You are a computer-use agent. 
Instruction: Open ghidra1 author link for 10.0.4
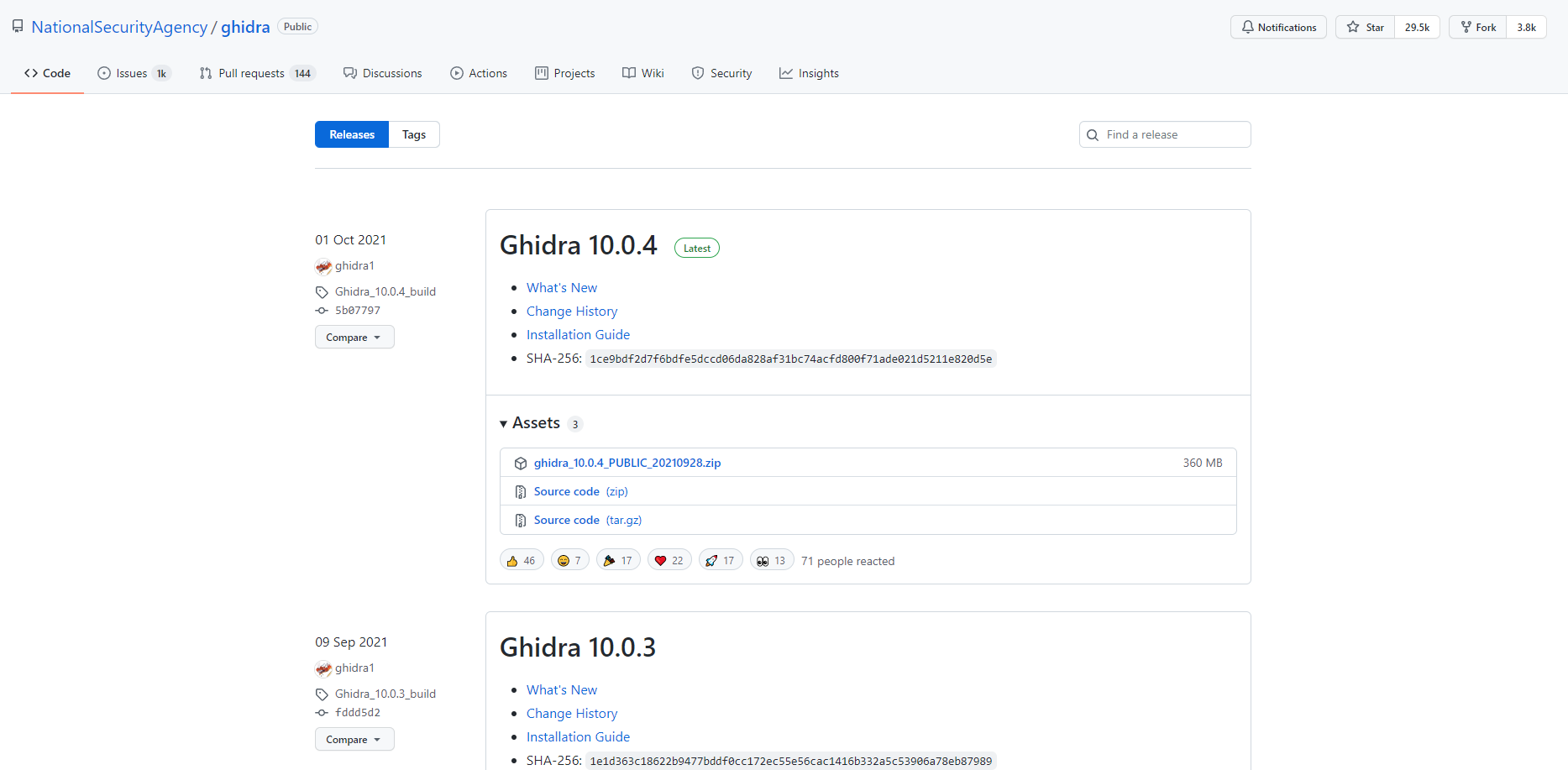tap(354, 265)
